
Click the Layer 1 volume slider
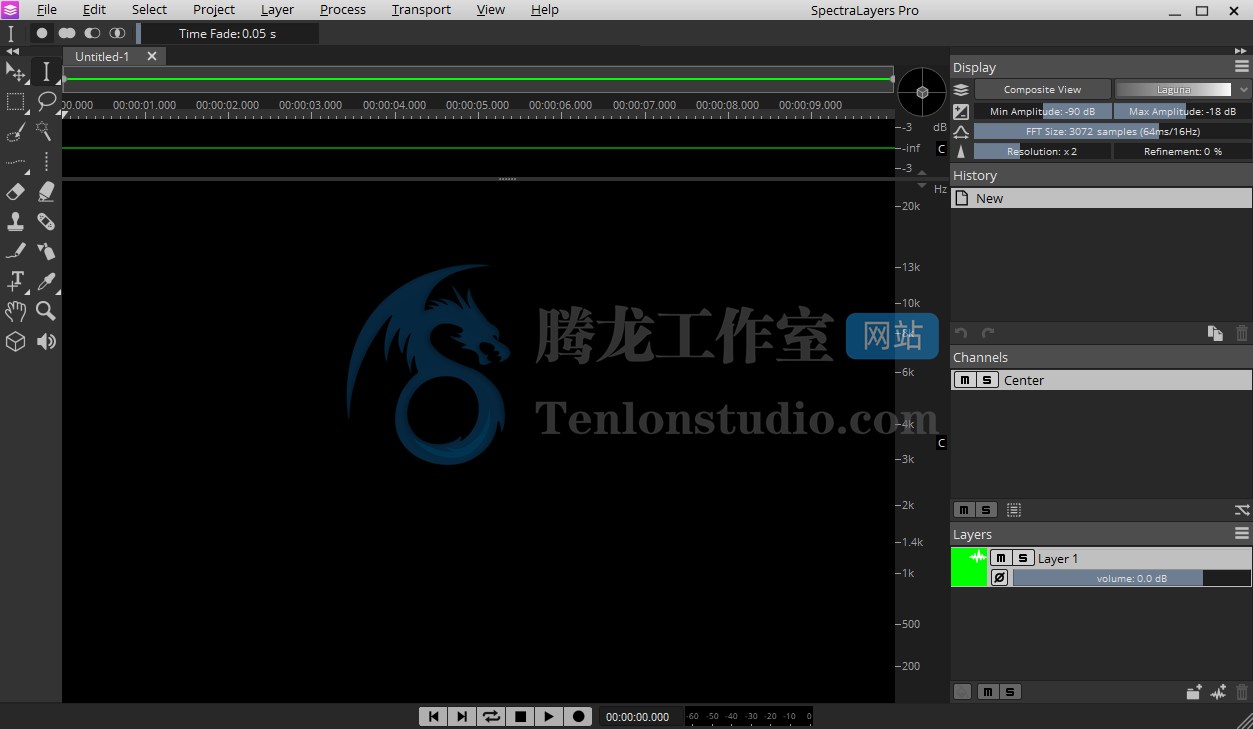[x=1131, y=578]
